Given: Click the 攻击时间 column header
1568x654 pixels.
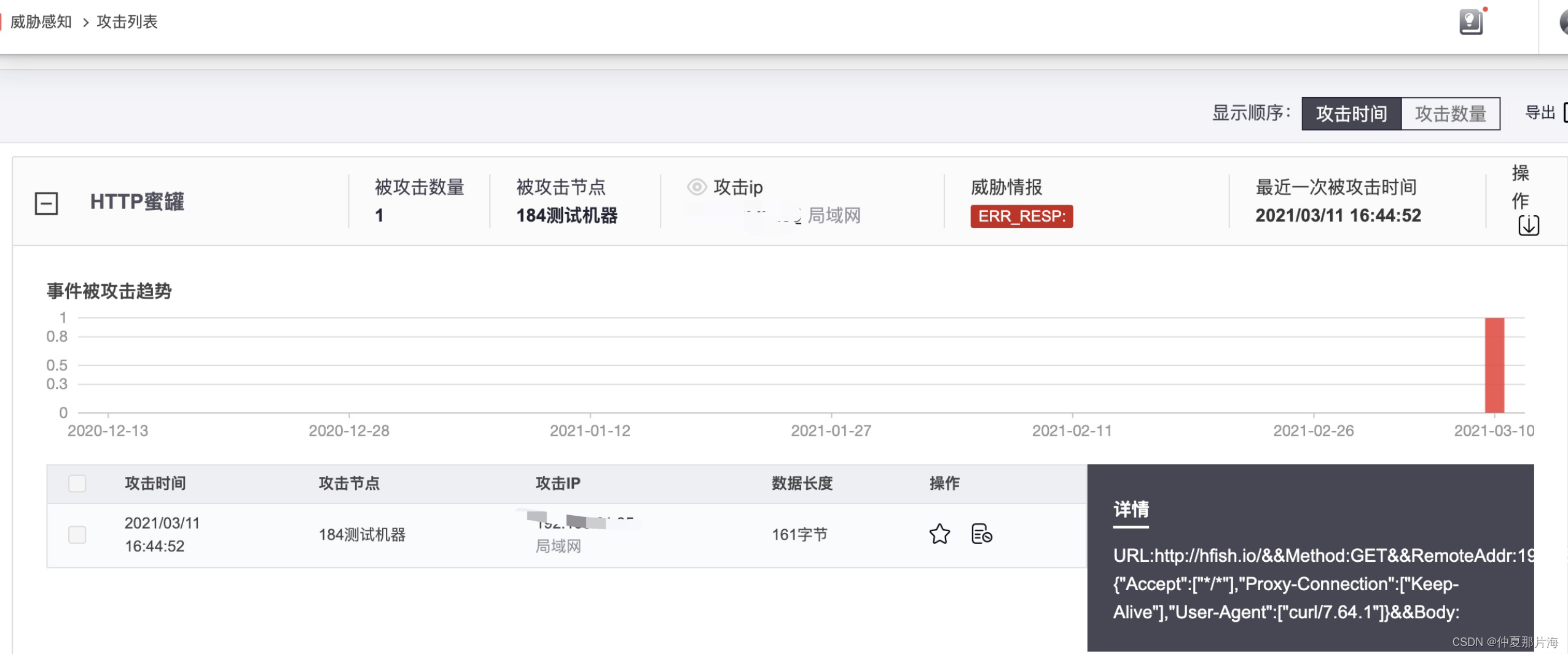Looking at the screenshot, I should coord(155,483).
